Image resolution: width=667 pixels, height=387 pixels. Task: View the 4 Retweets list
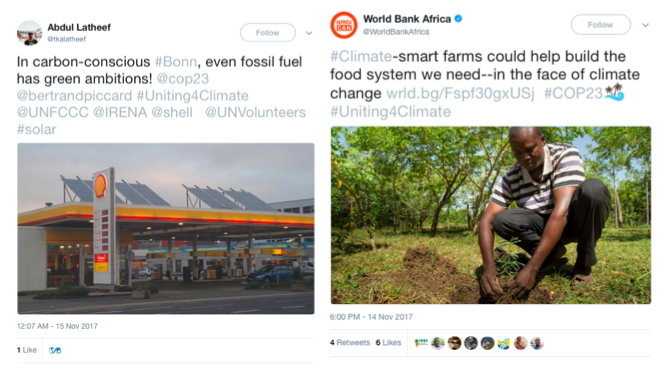click(350, 343)
